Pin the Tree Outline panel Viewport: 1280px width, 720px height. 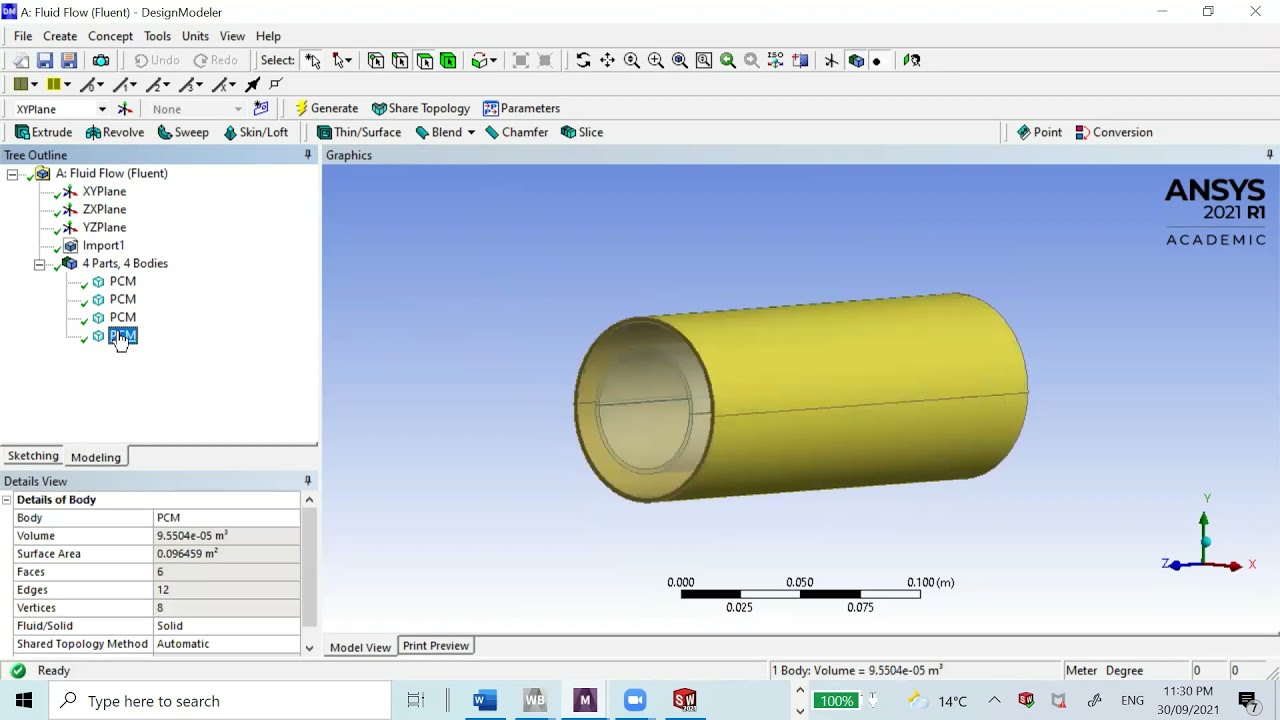click(x=308, y=155)
